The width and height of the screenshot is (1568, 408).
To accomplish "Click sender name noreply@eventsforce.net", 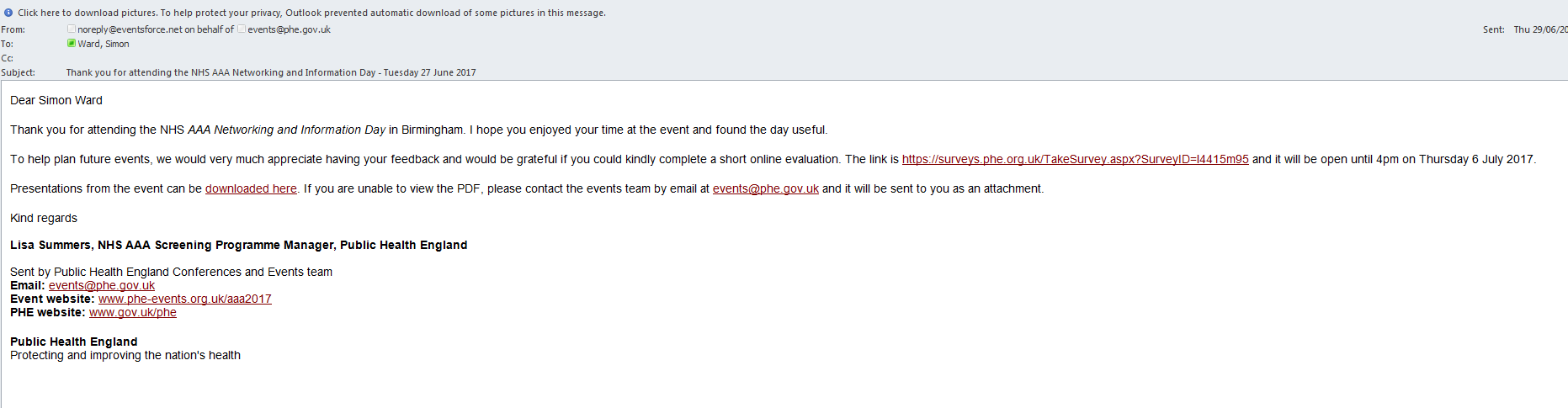I will [130, 29].
